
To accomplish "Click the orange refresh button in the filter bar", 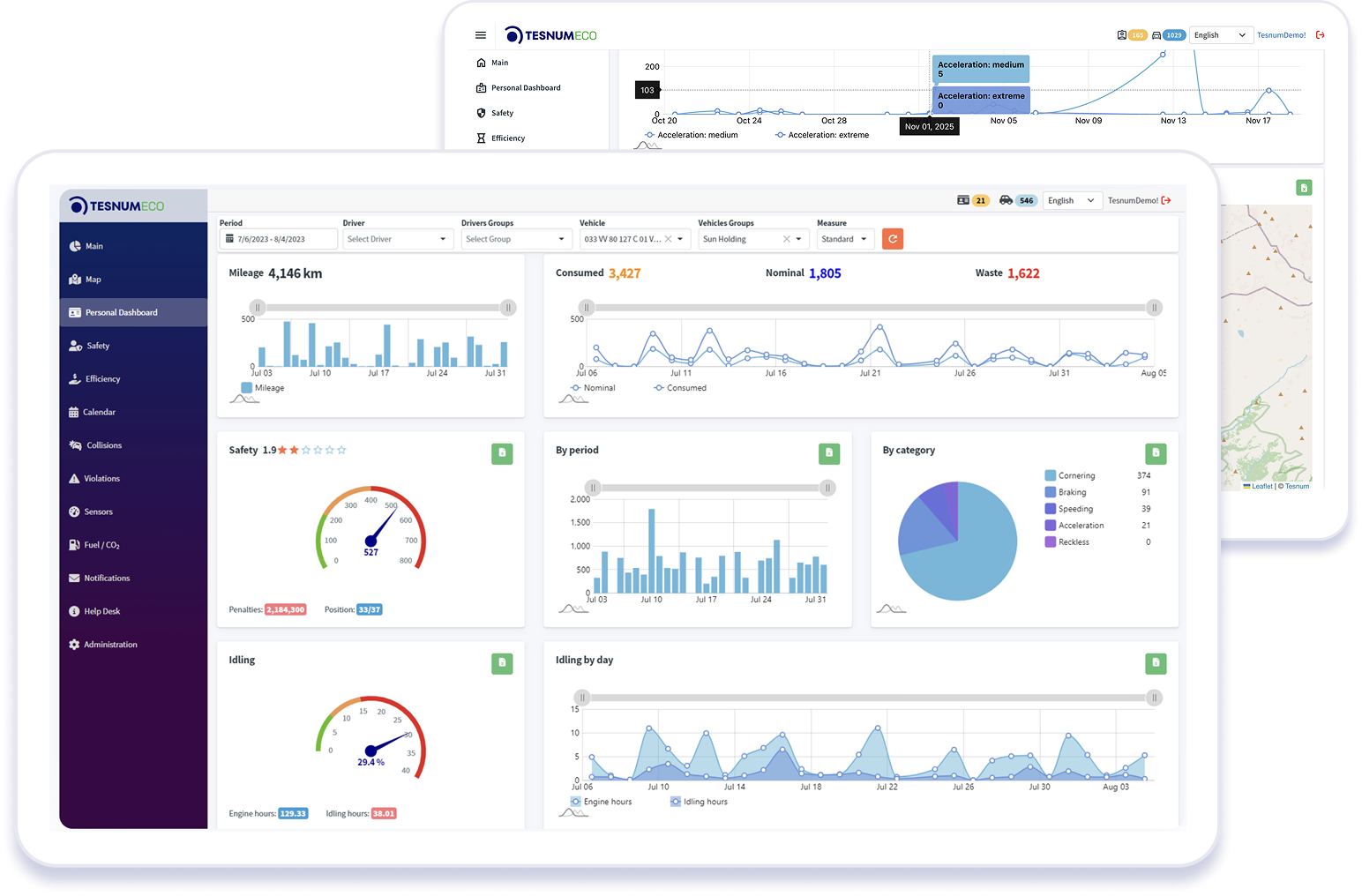I will [x=892, y=238].
